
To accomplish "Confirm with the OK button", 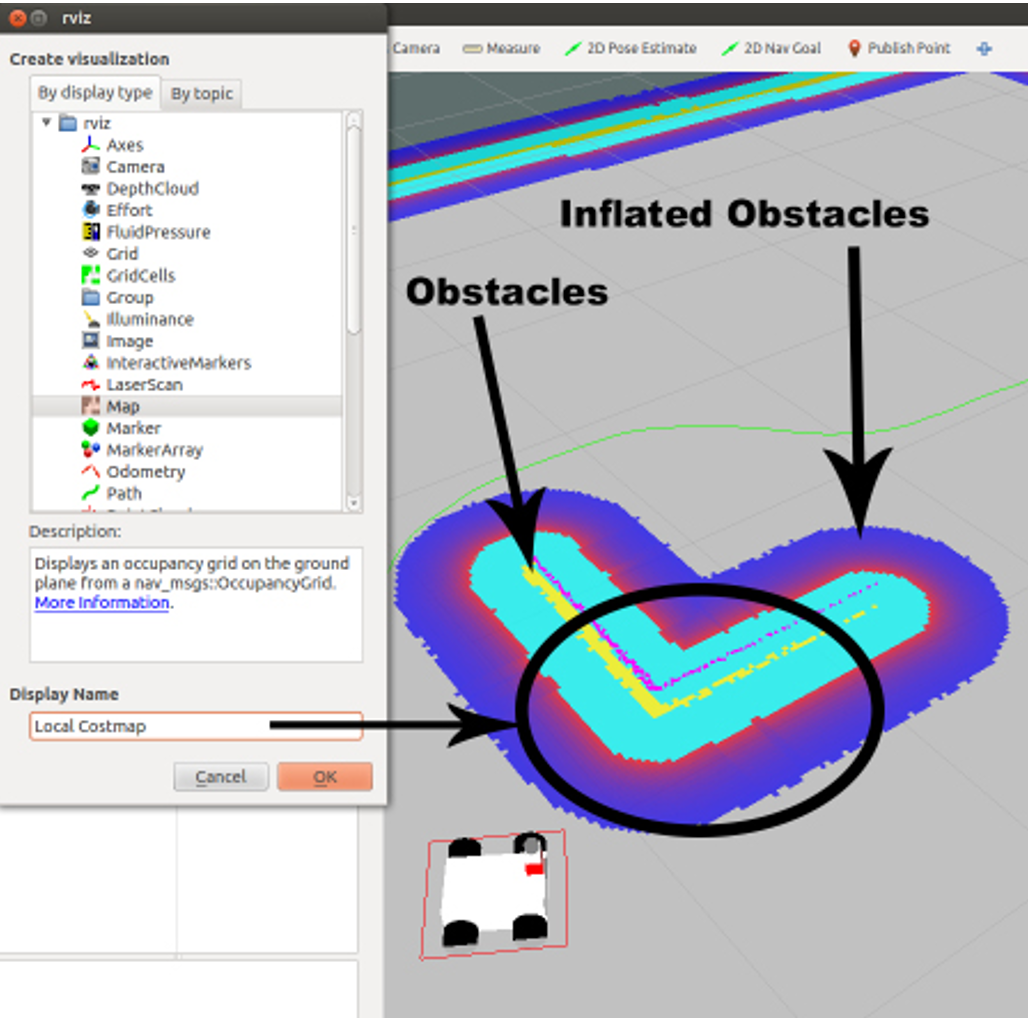I will point(325,777).
